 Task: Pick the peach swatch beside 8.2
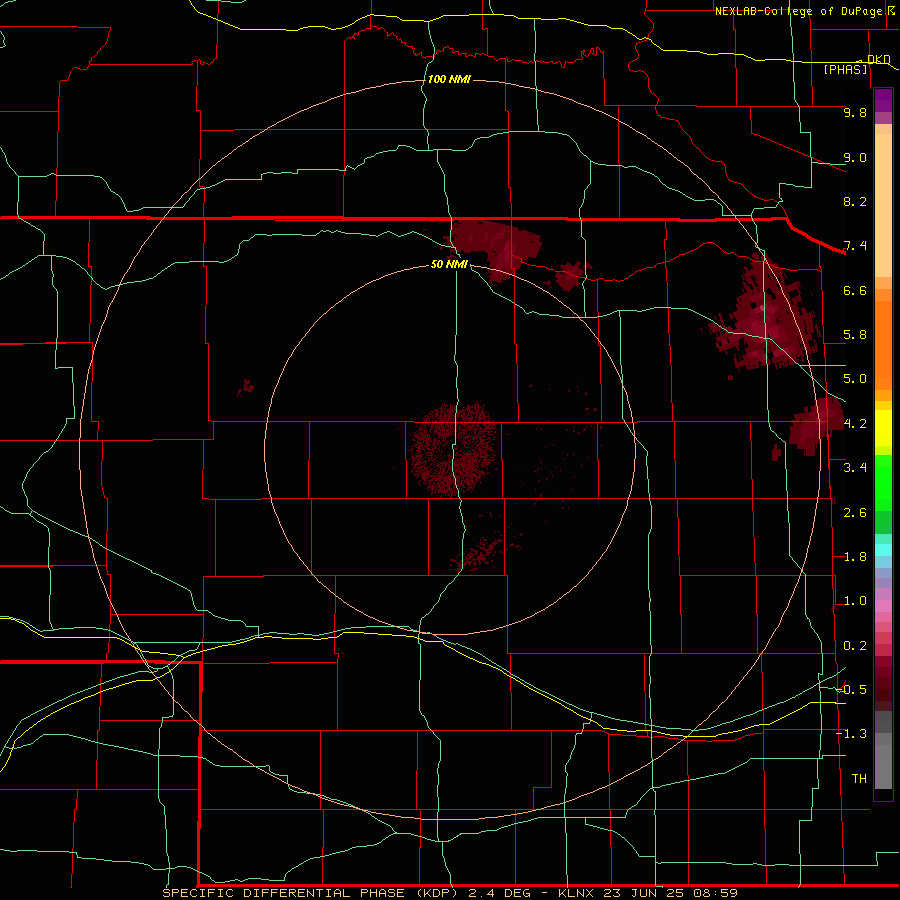pos(883,205)
